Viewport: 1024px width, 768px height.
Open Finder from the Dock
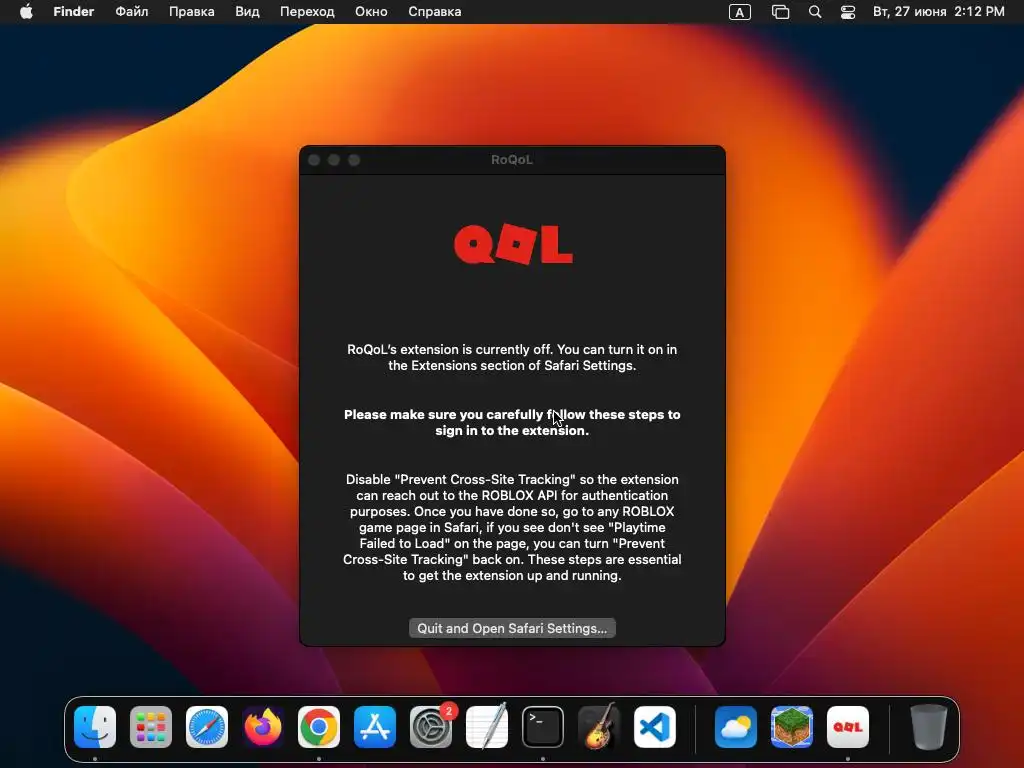click(95, 727)
